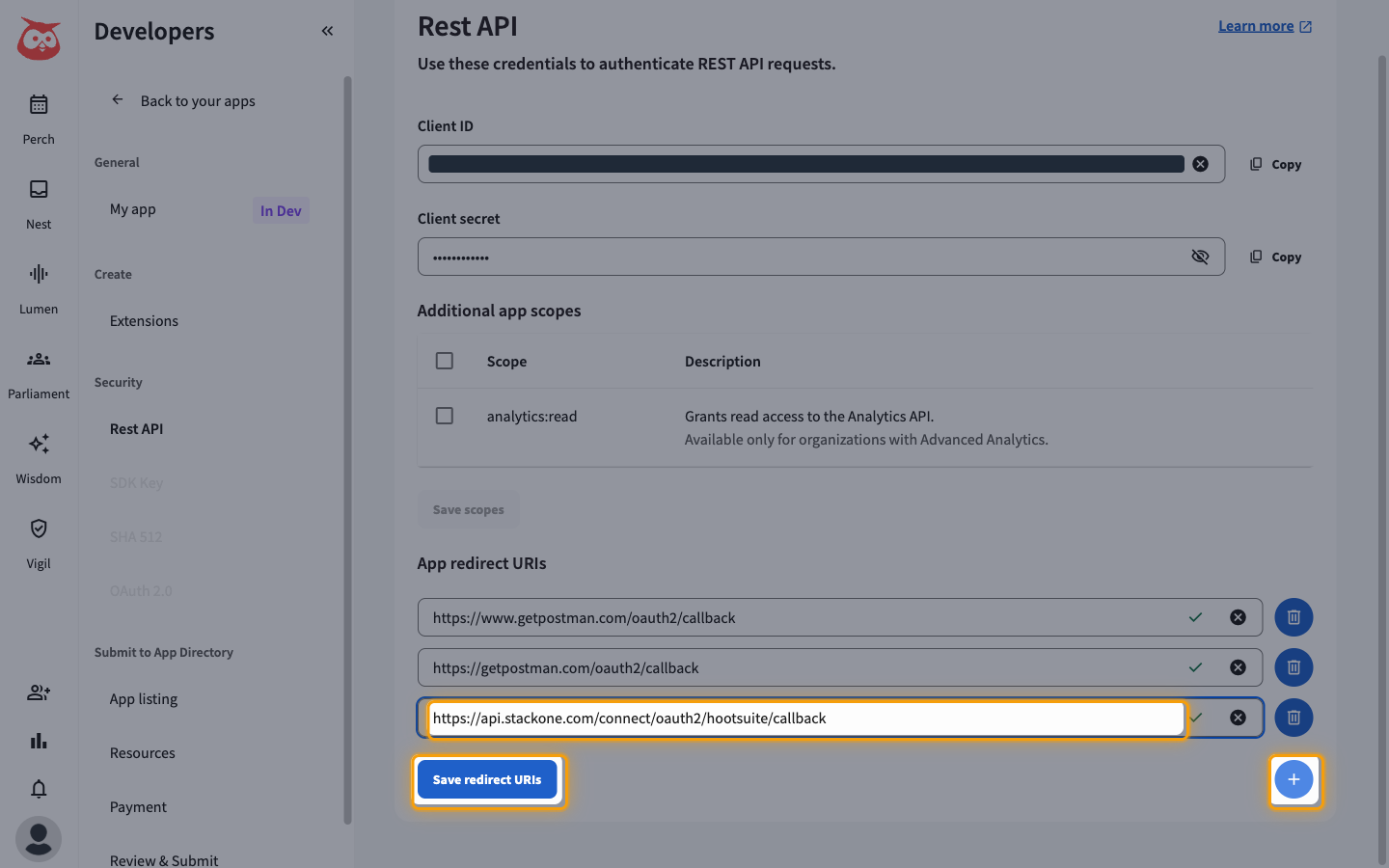This screenshot has width=1389, height=868.
Task: Clear the Client ID field
Action: click(1200, 164)
